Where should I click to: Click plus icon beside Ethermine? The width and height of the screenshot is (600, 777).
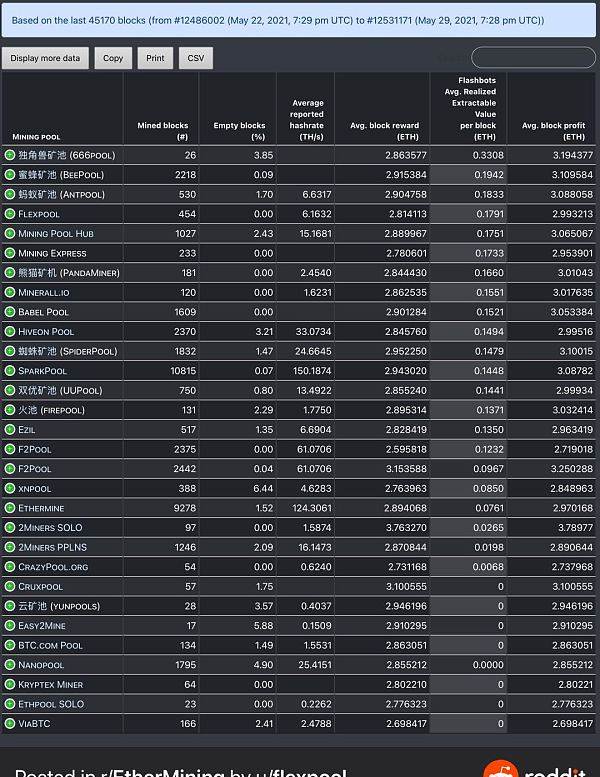[10, 508]
